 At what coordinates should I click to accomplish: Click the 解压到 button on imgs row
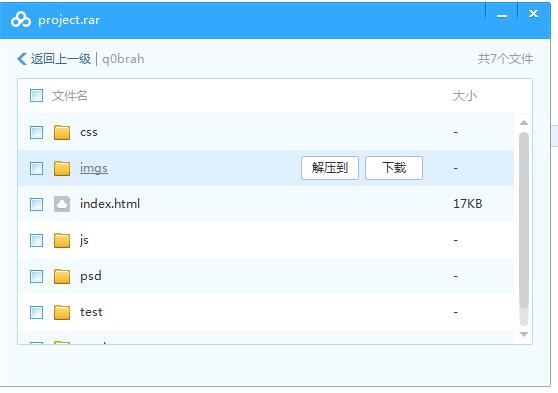[x=330, y=168]
